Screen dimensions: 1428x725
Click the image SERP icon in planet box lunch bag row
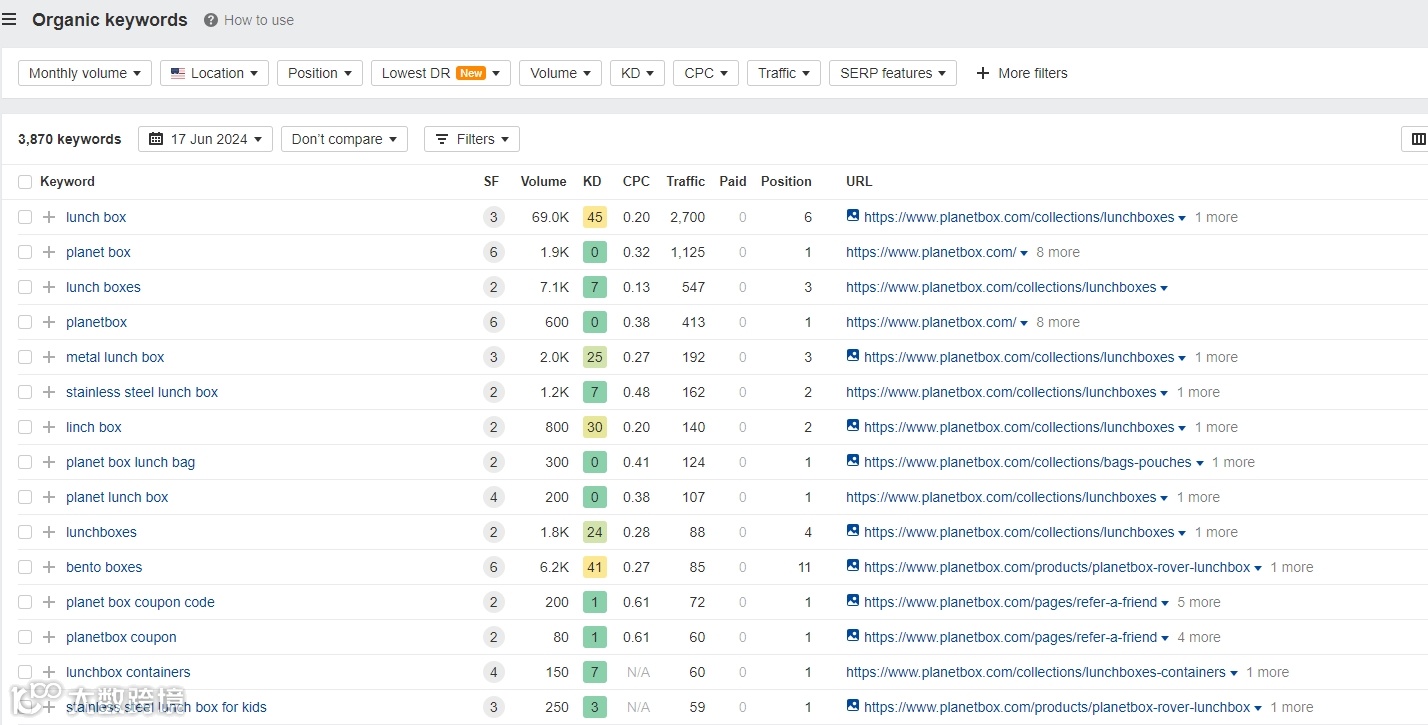(x=853, y=460)
